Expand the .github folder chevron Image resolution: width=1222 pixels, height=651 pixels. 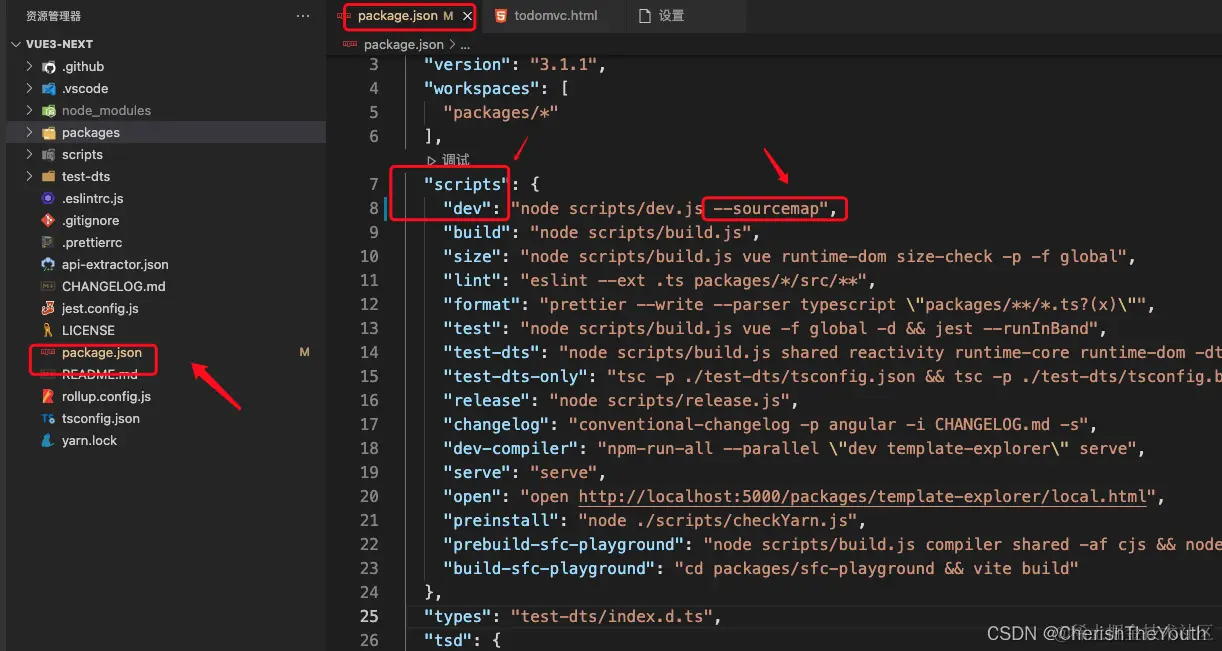(x=29, y=67)
